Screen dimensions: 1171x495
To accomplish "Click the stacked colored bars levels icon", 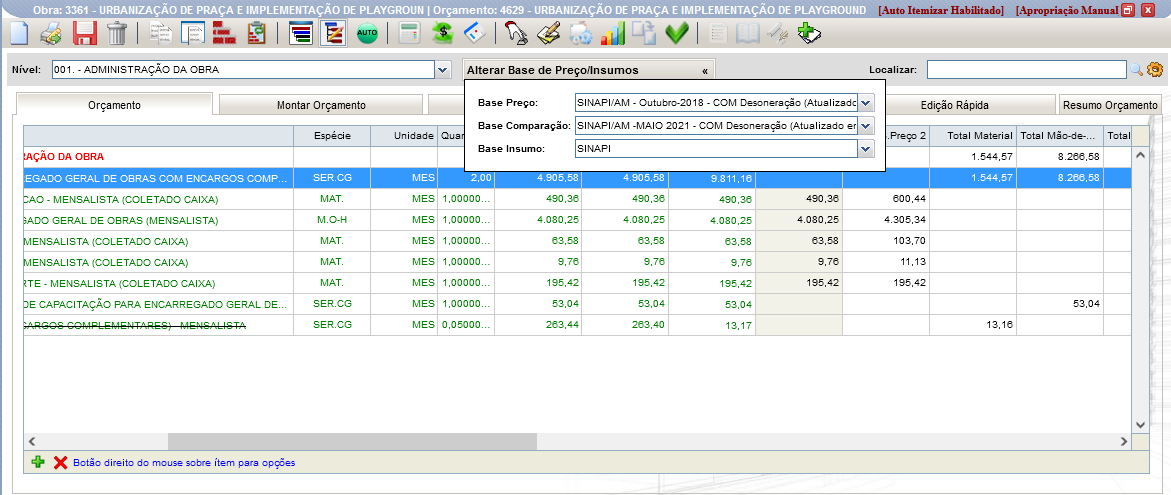I will (301, 34).
